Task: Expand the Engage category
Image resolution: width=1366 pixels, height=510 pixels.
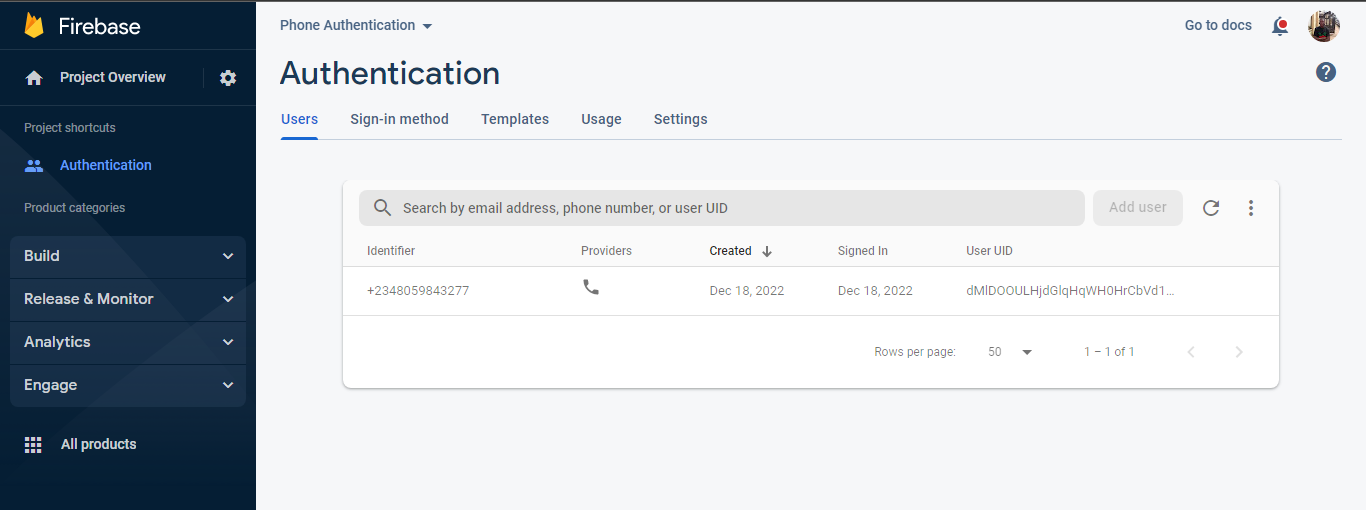Action: pos(128,385)
